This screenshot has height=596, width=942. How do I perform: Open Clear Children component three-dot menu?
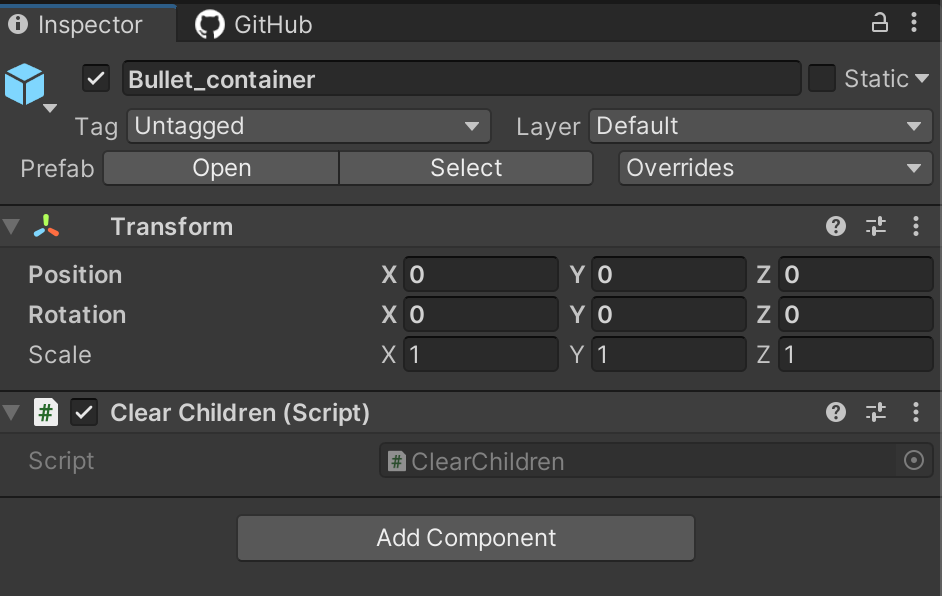[916, 412]
